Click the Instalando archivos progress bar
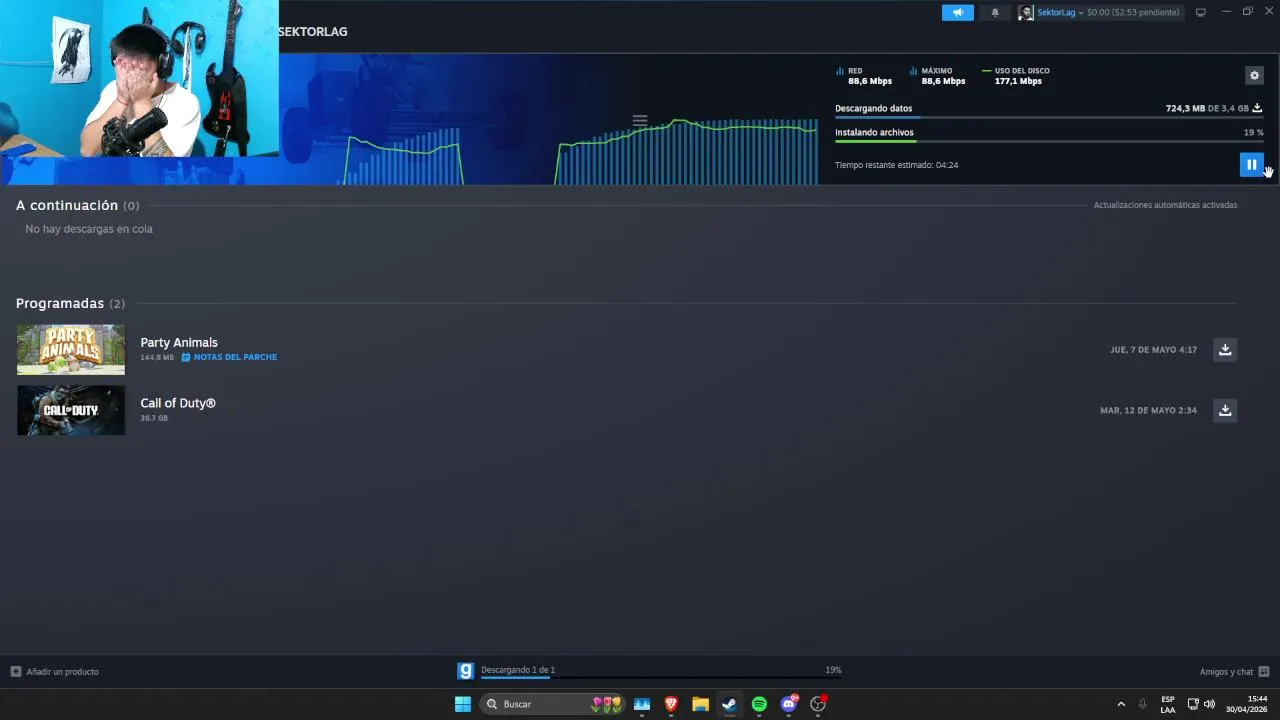This screenshot has height=720, width=1280. click(1049, 142)
